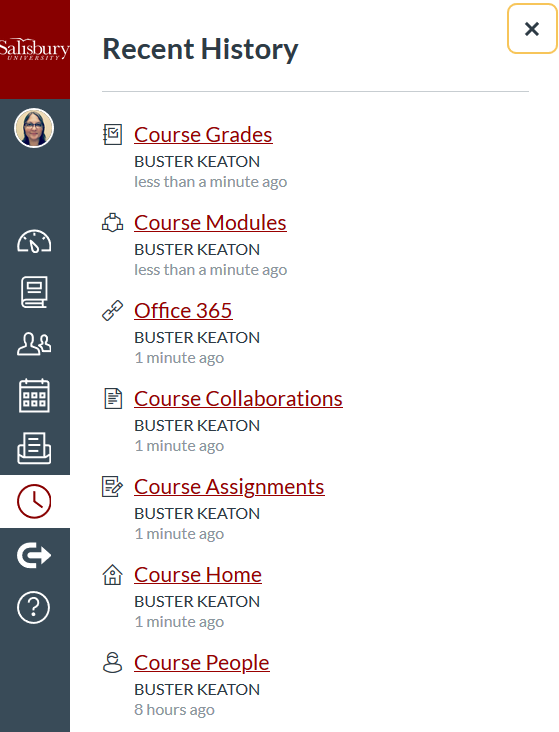Open the Course Grades link
Image resolution: width=559 pixels, height=732 pixels.
point(203,134)
